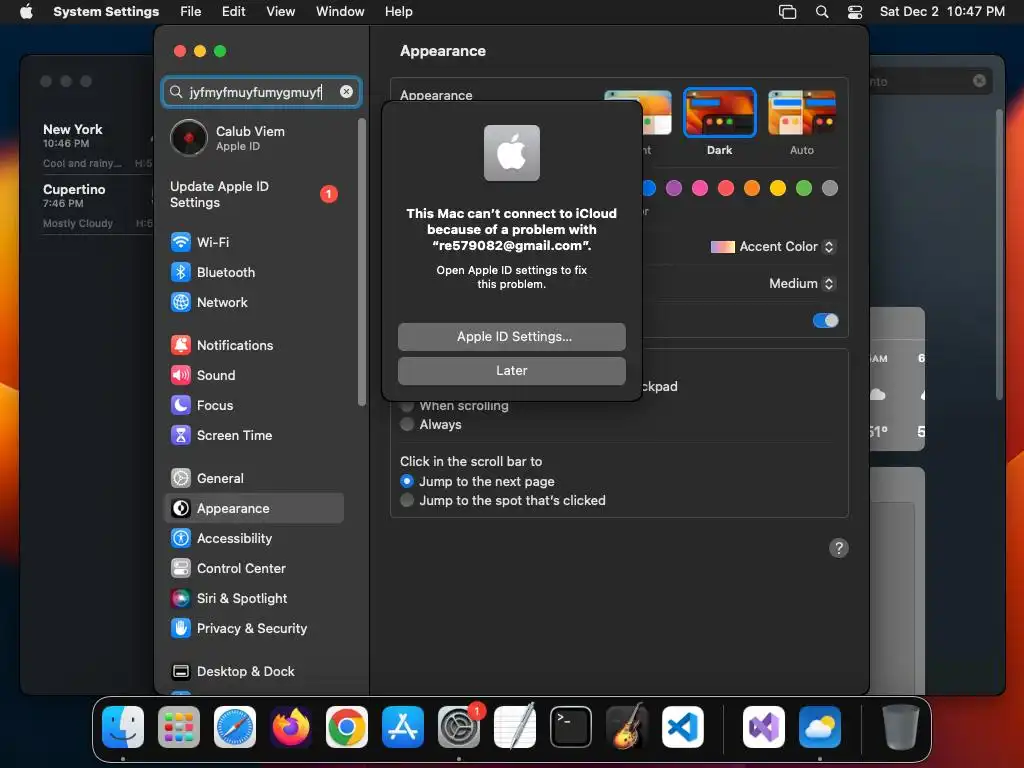Screen dimensions: 1024x768
Task: Click the date and time in menu bar
Action: (x=942, y=12)
